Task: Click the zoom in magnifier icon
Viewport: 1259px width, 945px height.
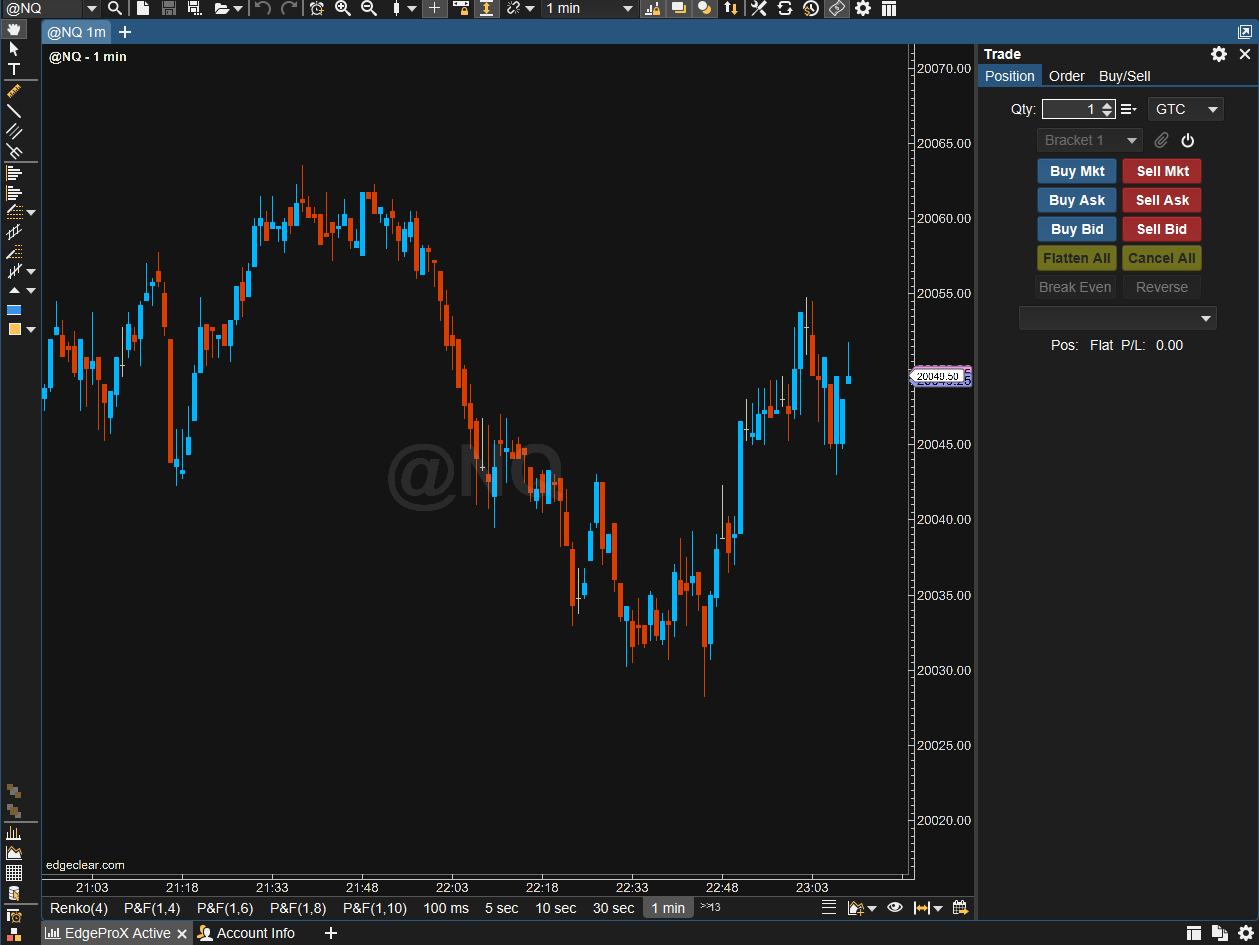Action: tap(343, 9)
